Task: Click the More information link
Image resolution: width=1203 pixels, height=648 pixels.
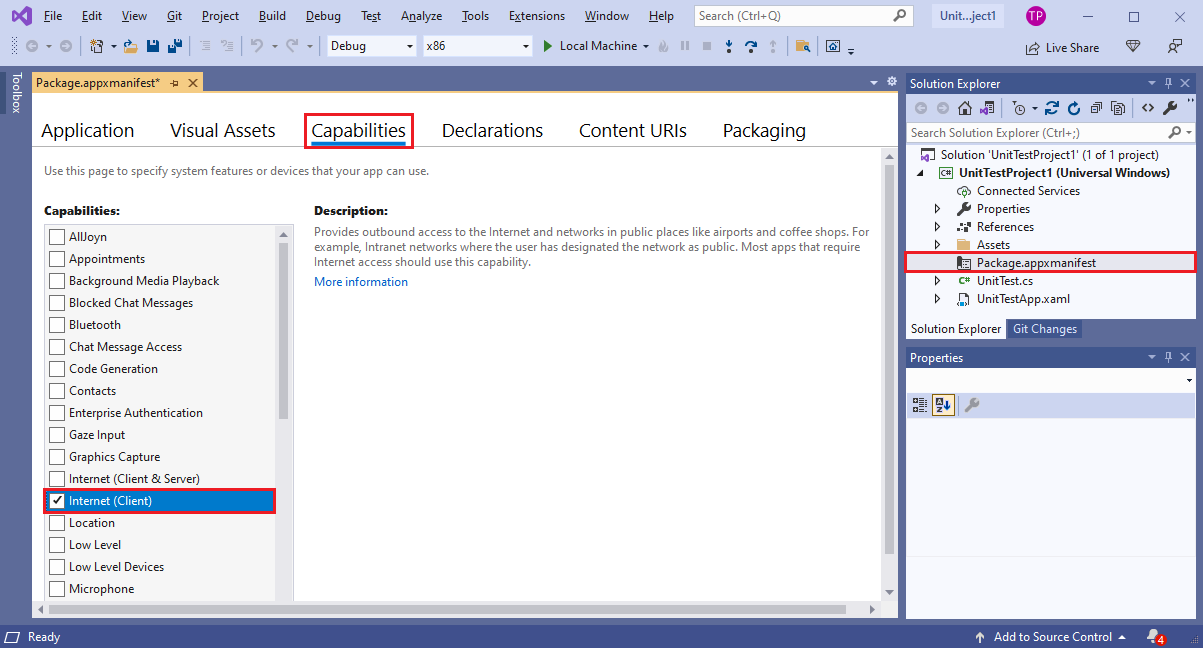Action: click(x=361, y=282)
